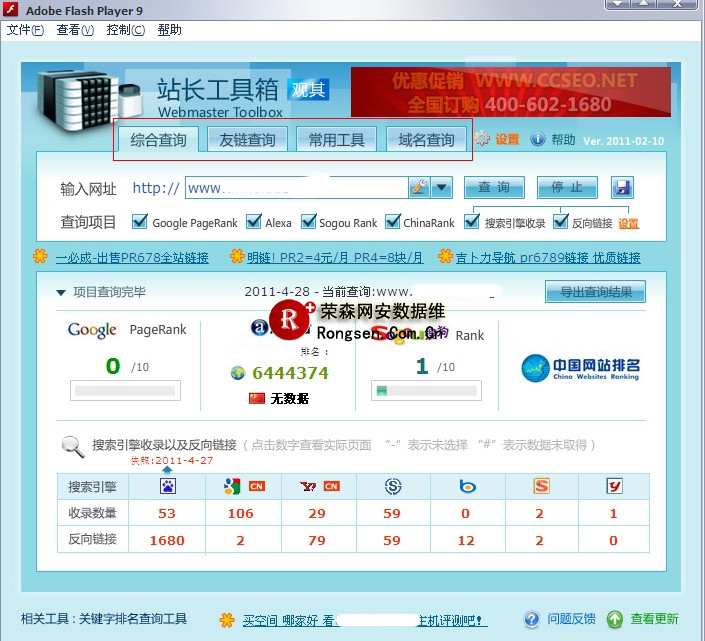The image size is (705, 641).
Task: Click the 查看更新 green arrow icon
Action: (615, 619)
